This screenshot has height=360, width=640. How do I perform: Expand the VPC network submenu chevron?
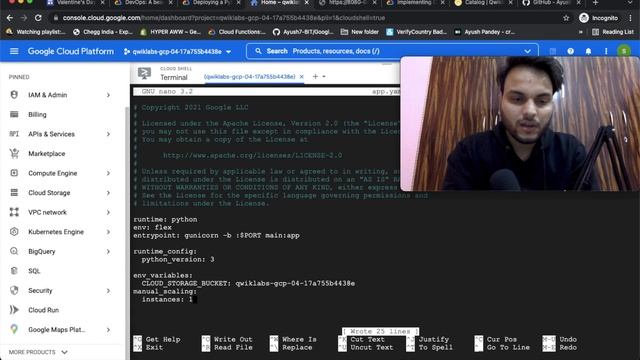[x=108, y=212]
